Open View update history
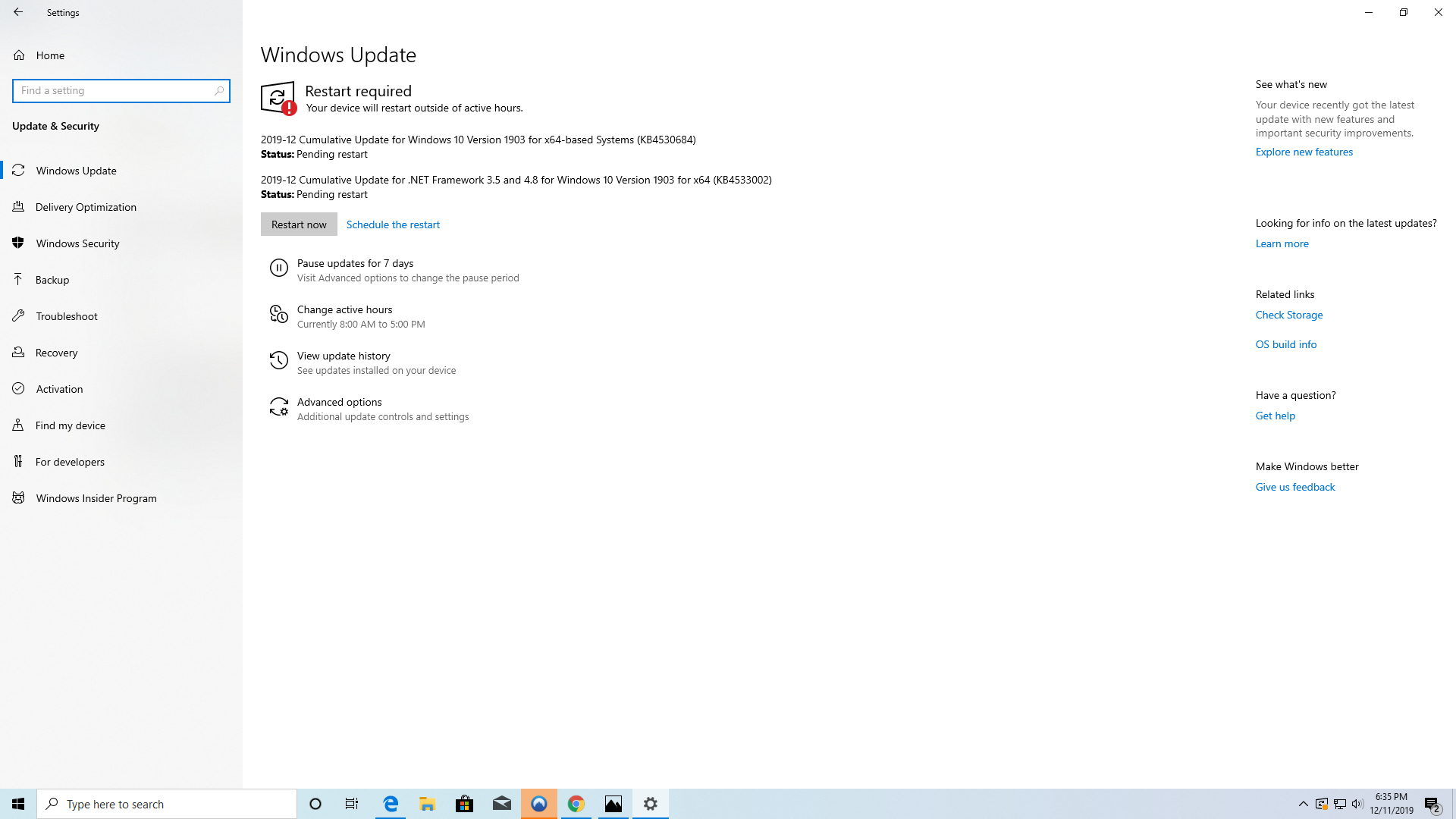This screenshot has height=819, width=1456. pyautogui.click(x=344, y=356)
